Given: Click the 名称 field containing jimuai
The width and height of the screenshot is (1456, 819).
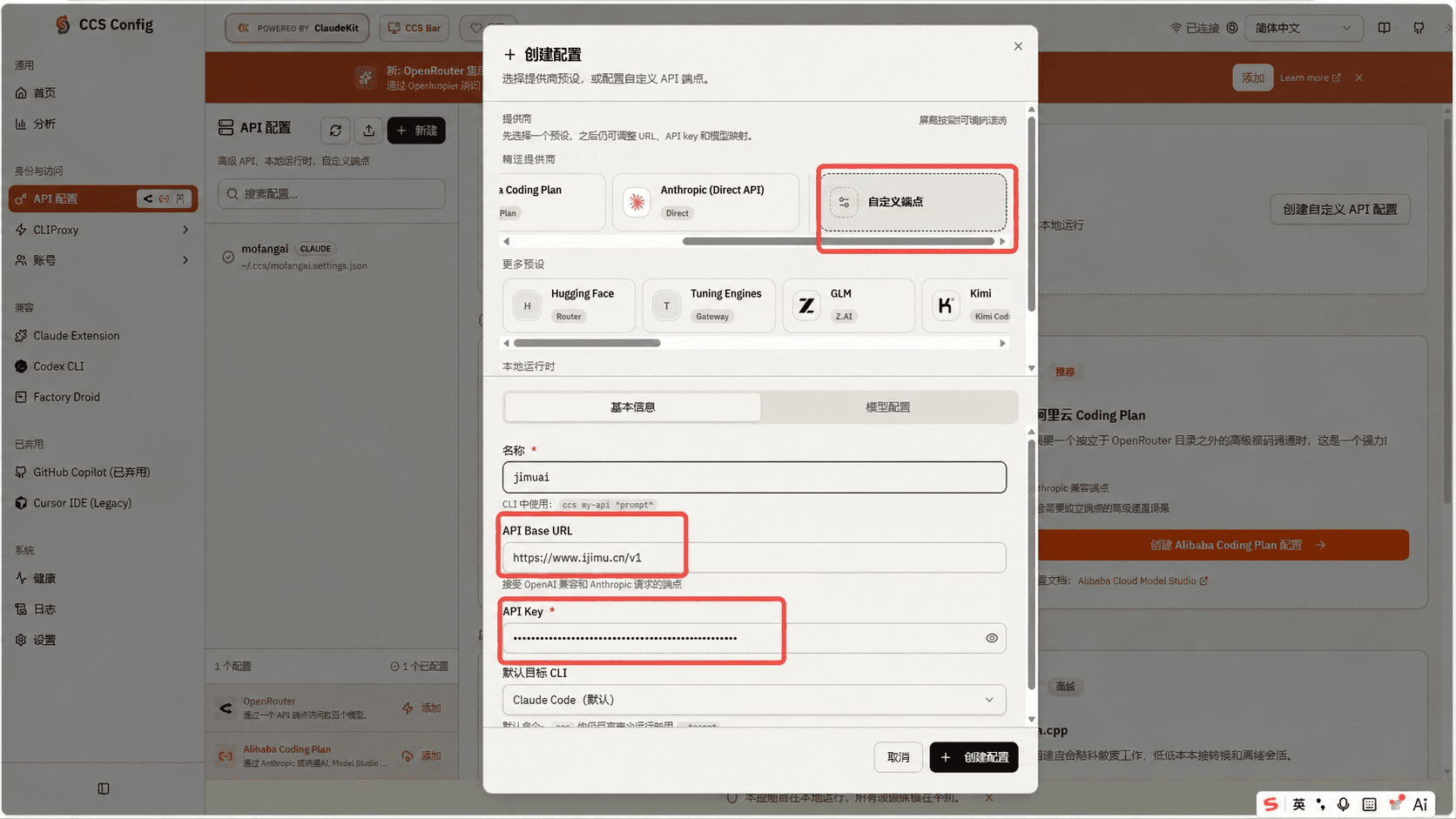Looking at the screenshot, I should pos(754,477).
